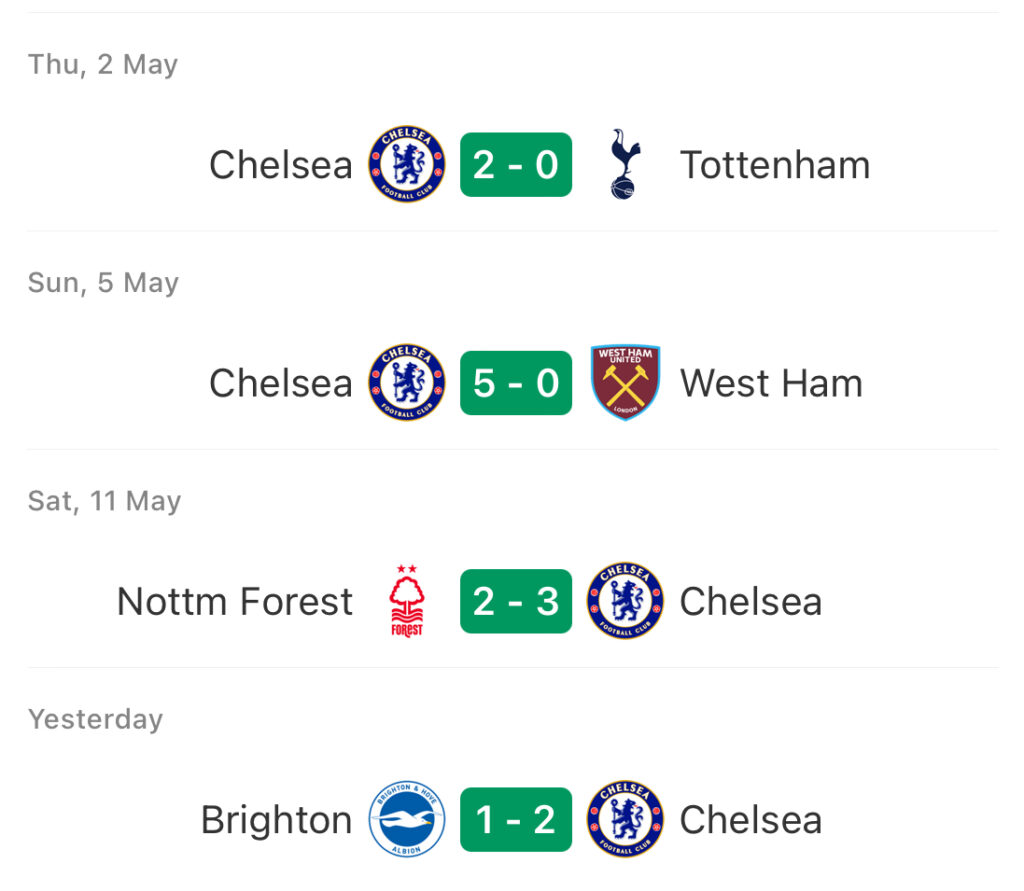1024x891 pixels.
Task: Click the Tottenham cockerel crest
Action: click(625, 164)
